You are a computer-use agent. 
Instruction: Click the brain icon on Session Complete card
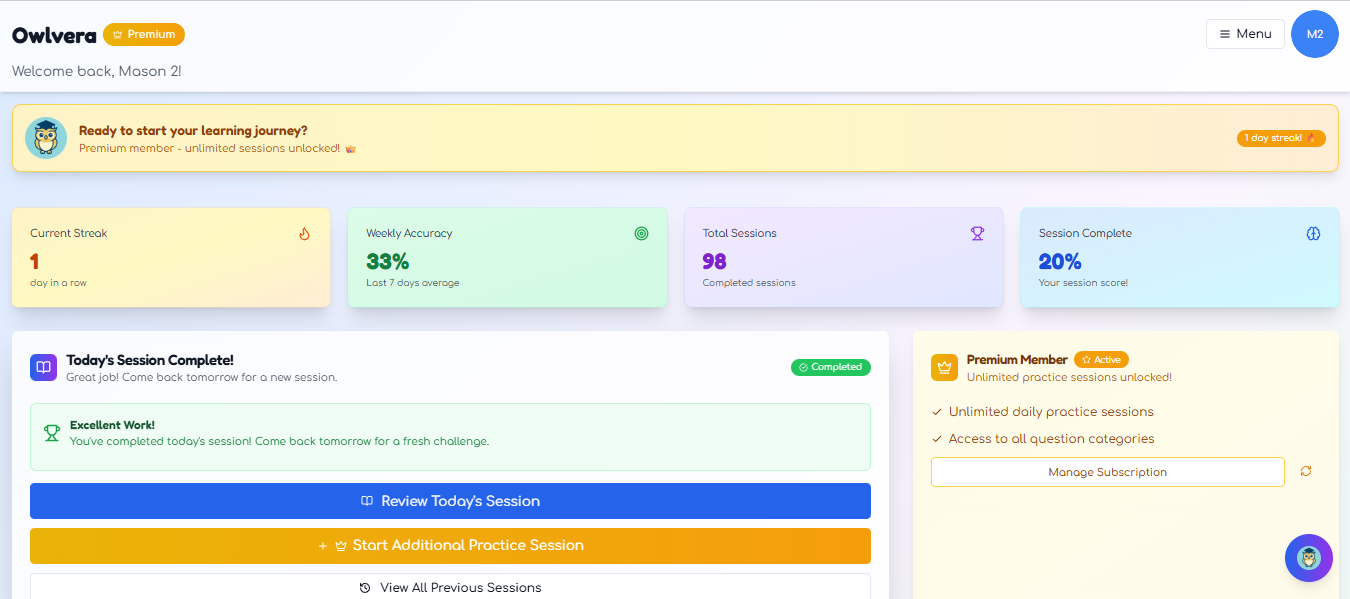pos(1313,233)
